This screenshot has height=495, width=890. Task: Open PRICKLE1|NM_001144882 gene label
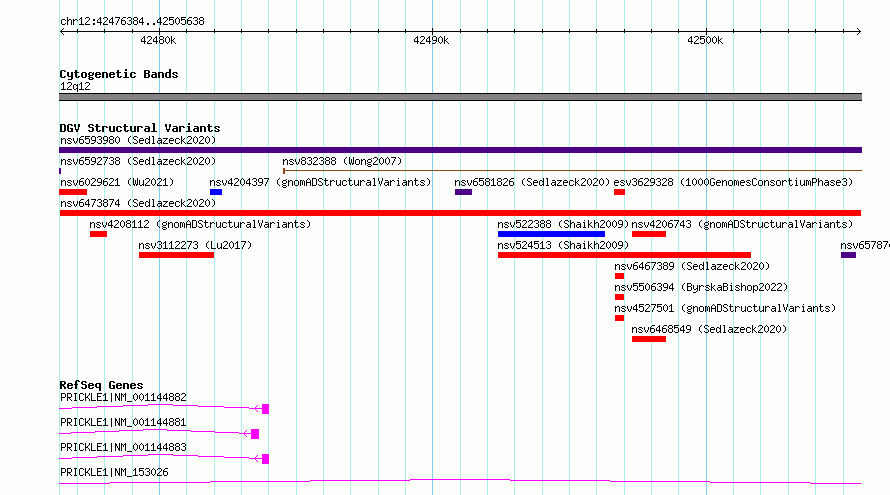[123, 397]
